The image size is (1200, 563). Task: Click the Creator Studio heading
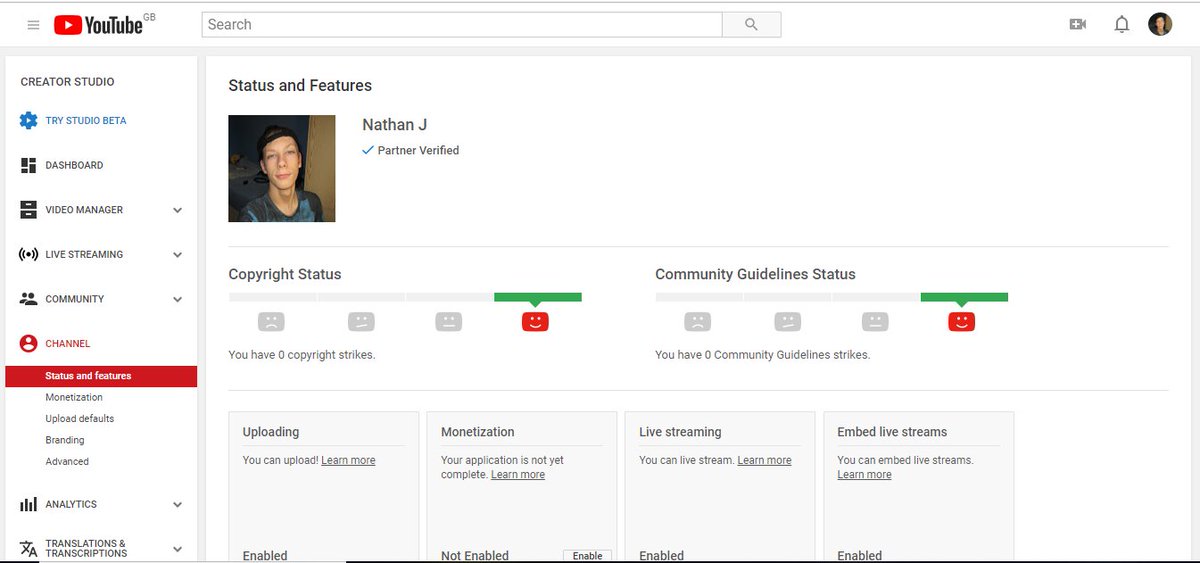point(68,82)
